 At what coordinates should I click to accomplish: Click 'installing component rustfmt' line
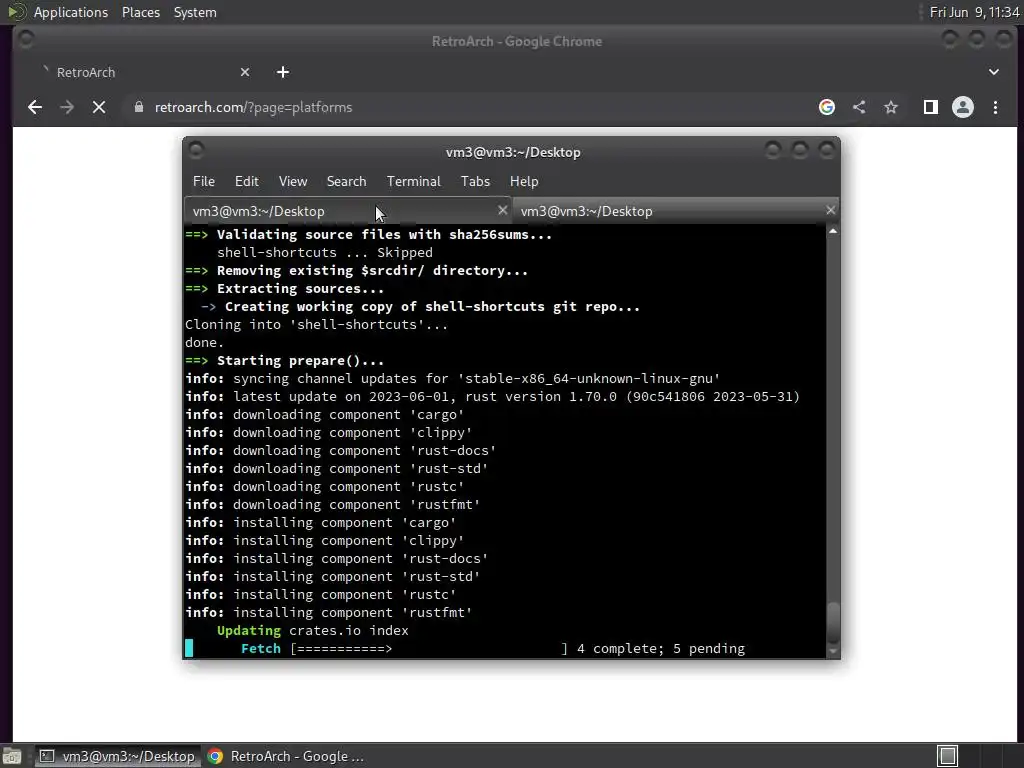click(x=328, y=613)
